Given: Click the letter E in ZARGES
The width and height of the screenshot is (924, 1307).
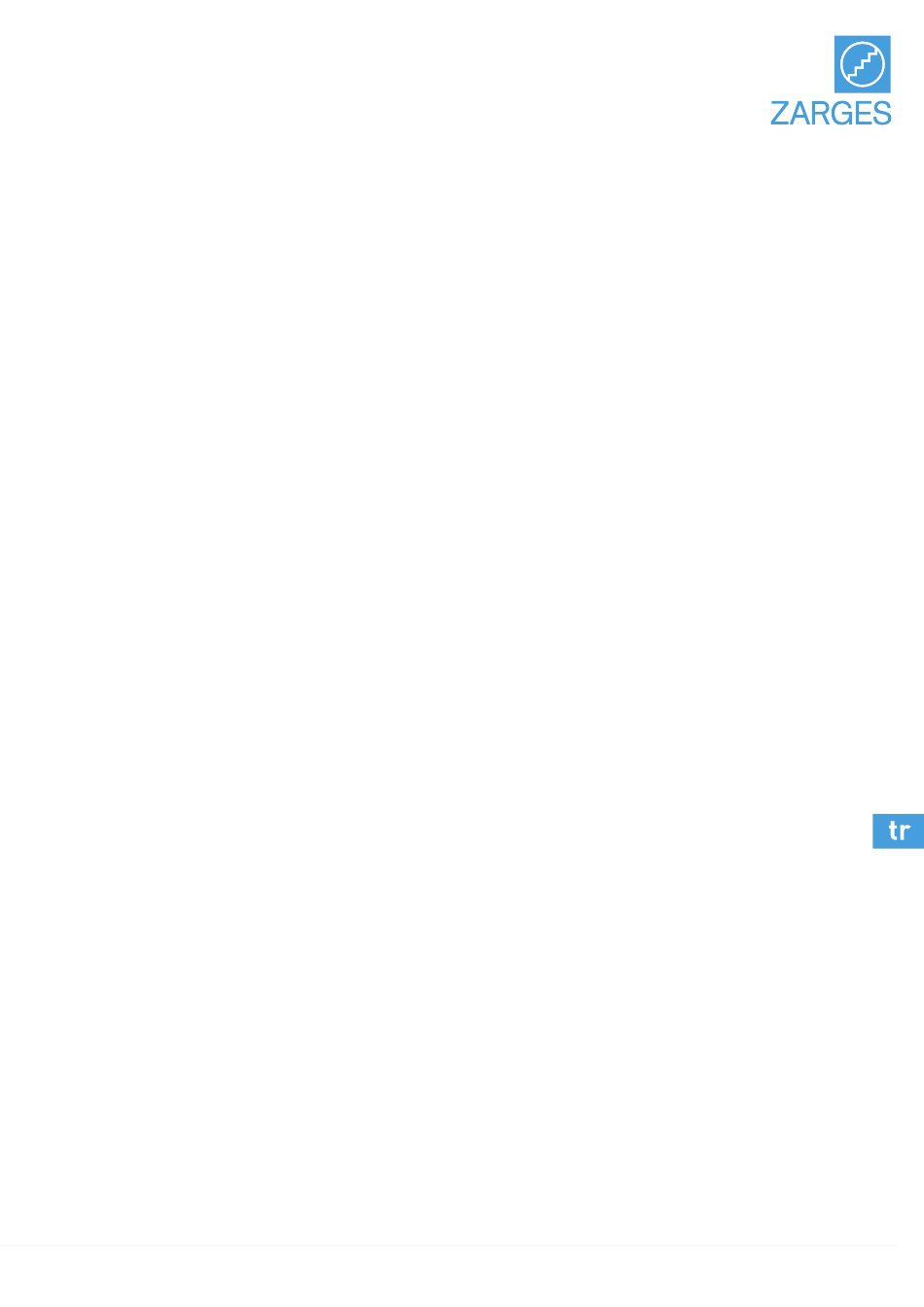Looking at the screenshot, I should 863,114.
